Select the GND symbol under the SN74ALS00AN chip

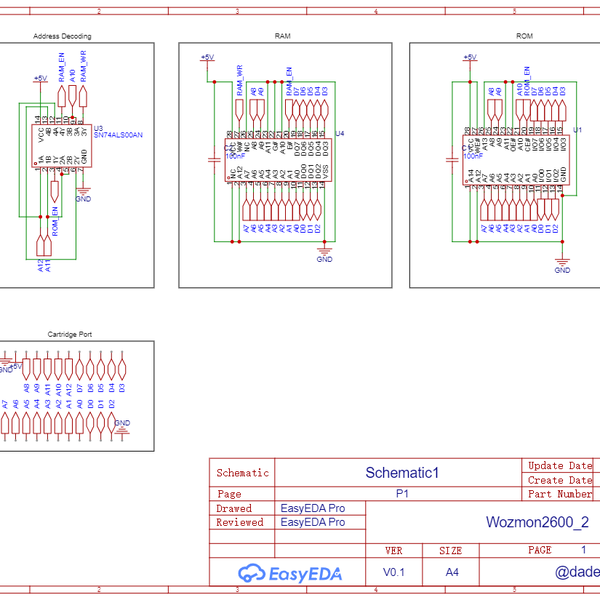click(x=83, y=195)
